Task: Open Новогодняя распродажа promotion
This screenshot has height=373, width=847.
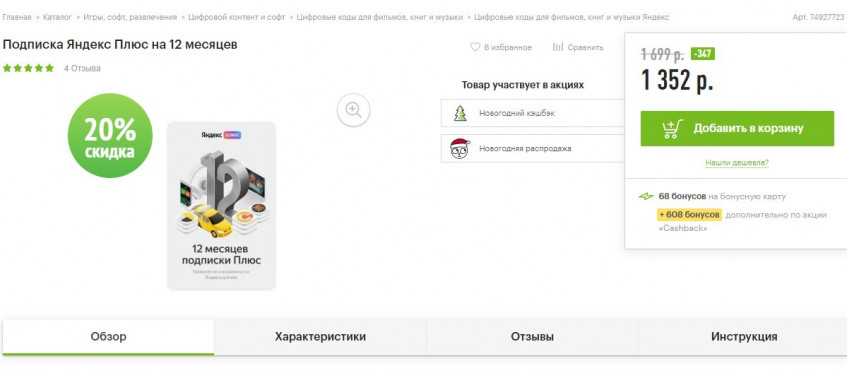Action: click(533, 148)
